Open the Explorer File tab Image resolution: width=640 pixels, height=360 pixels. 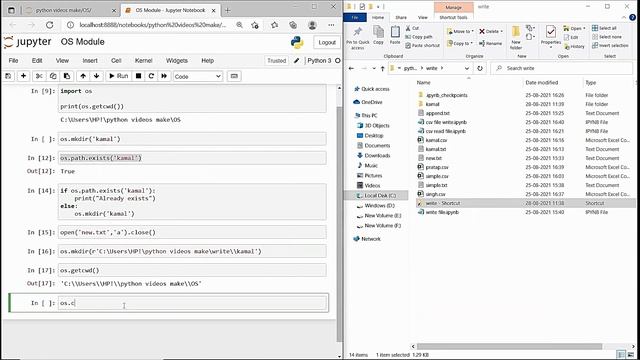pyautogui.click(x=355, y=17)
